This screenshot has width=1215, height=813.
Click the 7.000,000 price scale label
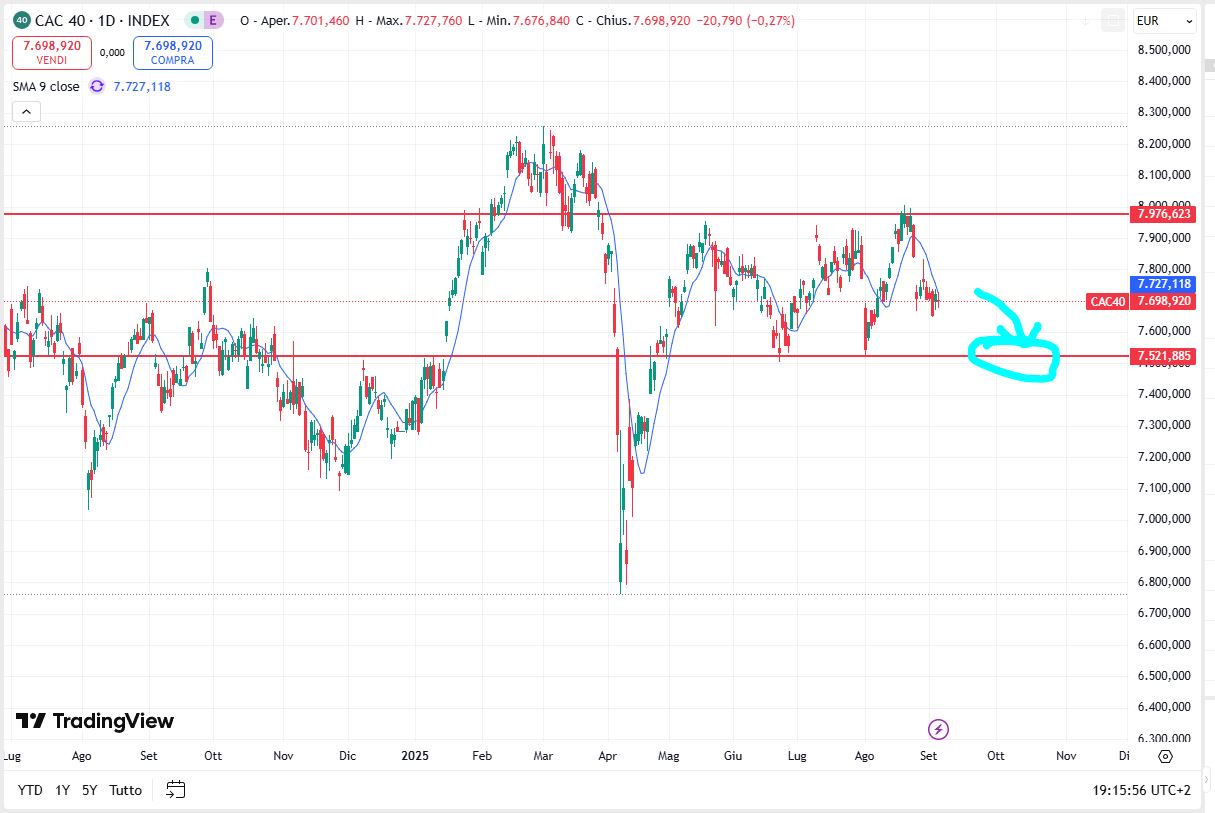coord(1164,519)
